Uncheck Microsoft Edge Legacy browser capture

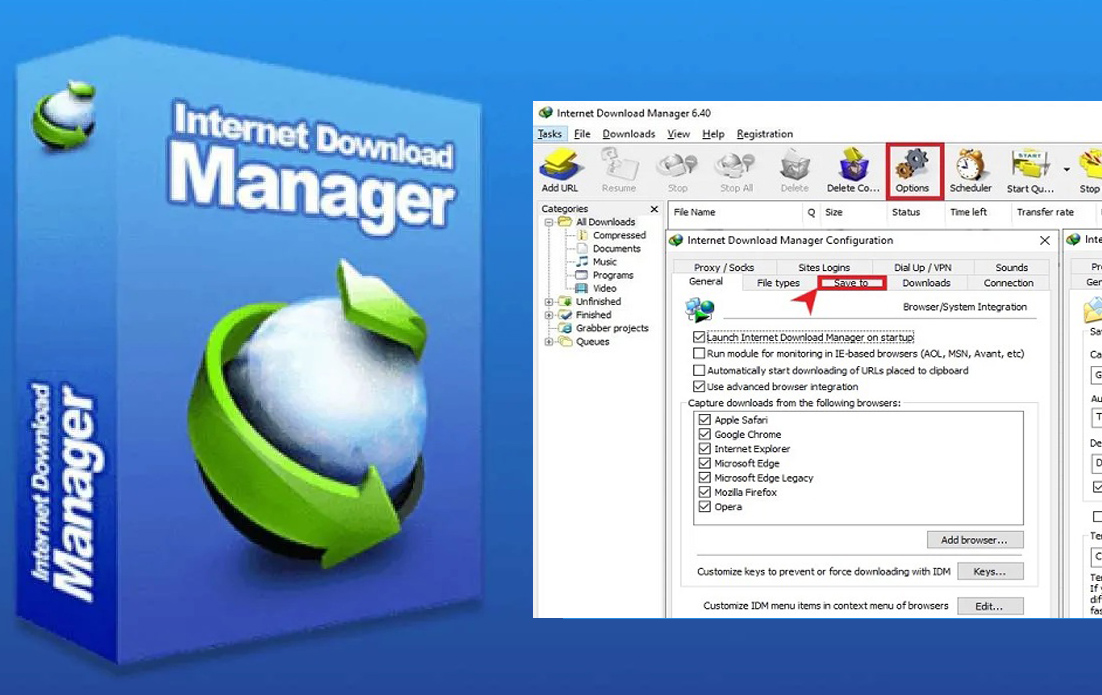tap(705, 478)
